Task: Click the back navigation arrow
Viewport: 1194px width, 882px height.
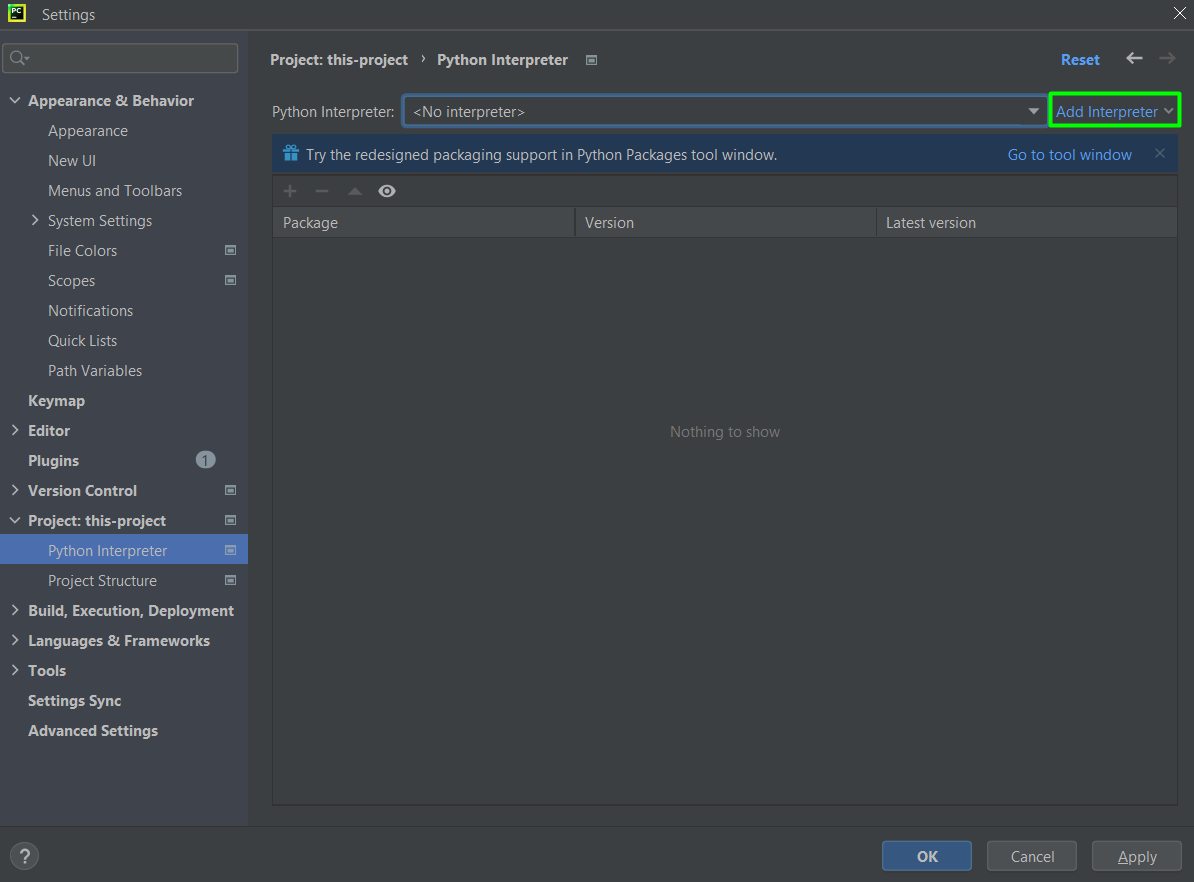Action: 1135,59
